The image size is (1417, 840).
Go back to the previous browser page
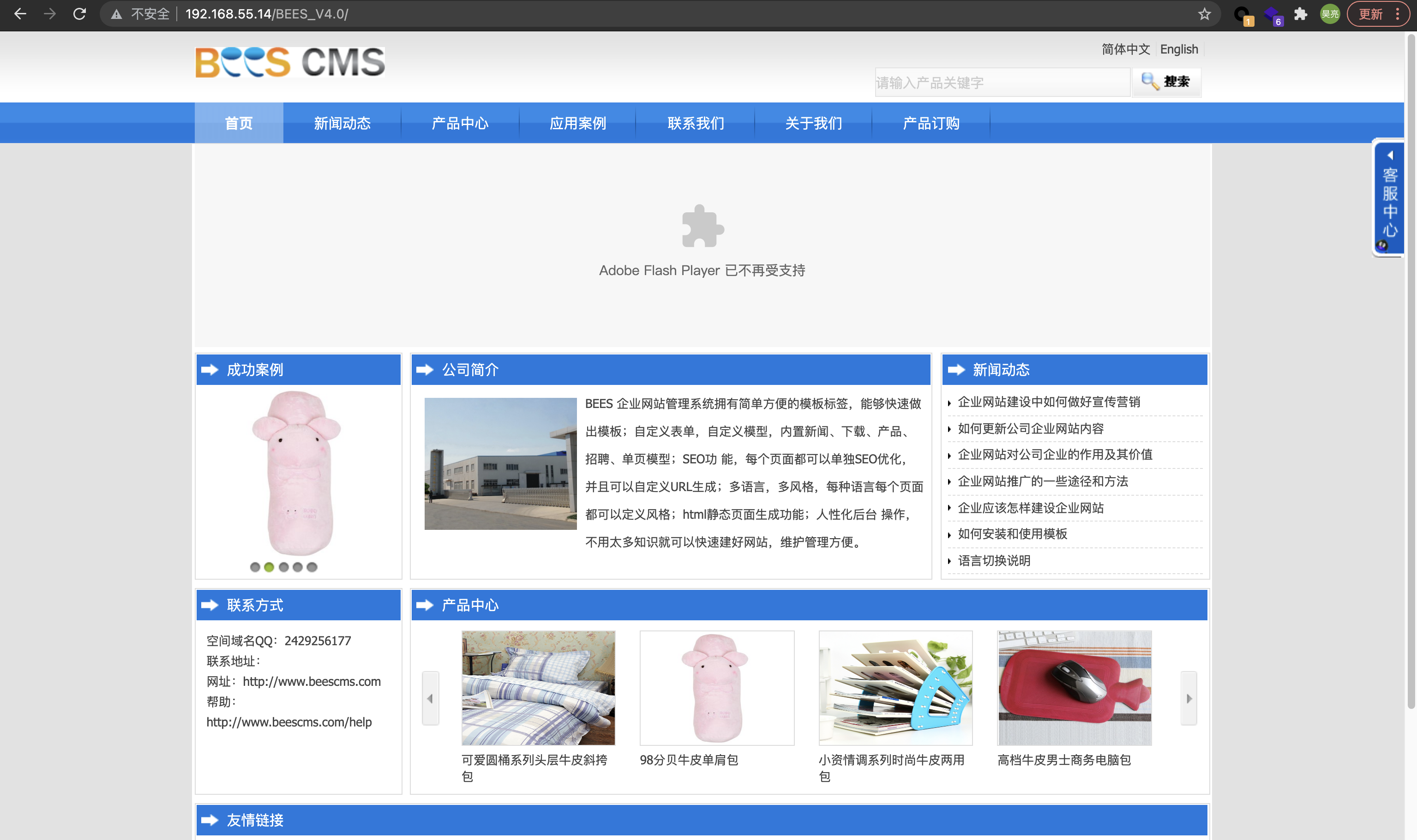click(x=20, y=14)
